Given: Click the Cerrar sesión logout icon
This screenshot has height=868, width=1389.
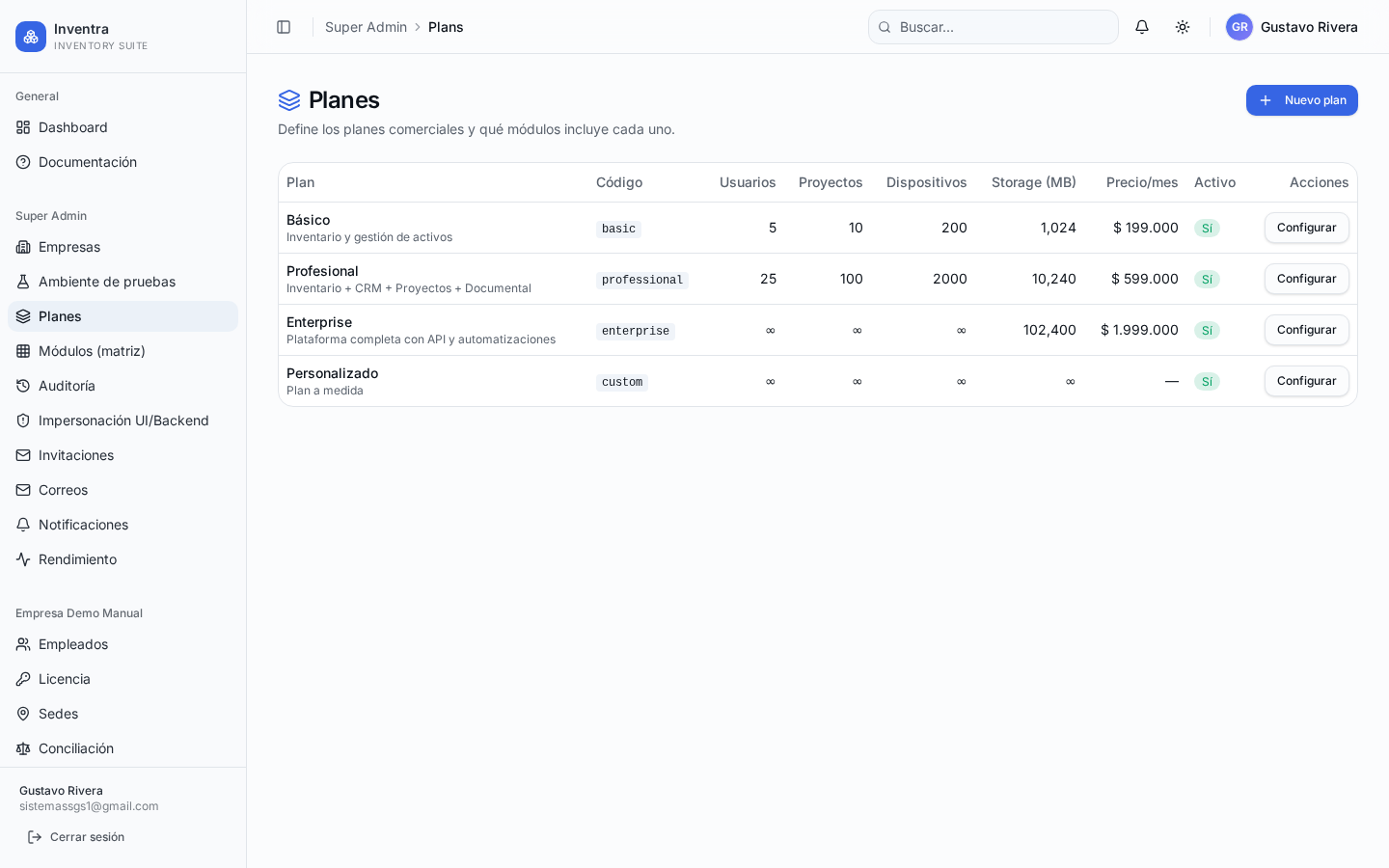Looking at the screenshot, I should pyautogui.click(x=35, y=837).
